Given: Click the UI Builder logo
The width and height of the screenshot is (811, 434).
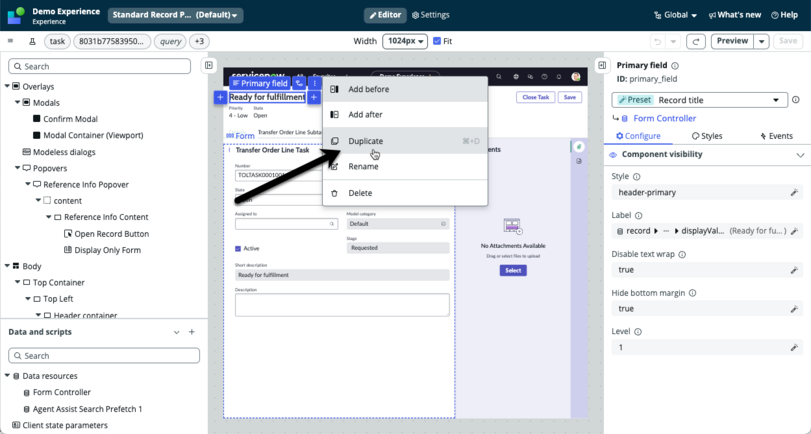Looking at the screenshot, I should pyautogui.click(x=16, y=16).
